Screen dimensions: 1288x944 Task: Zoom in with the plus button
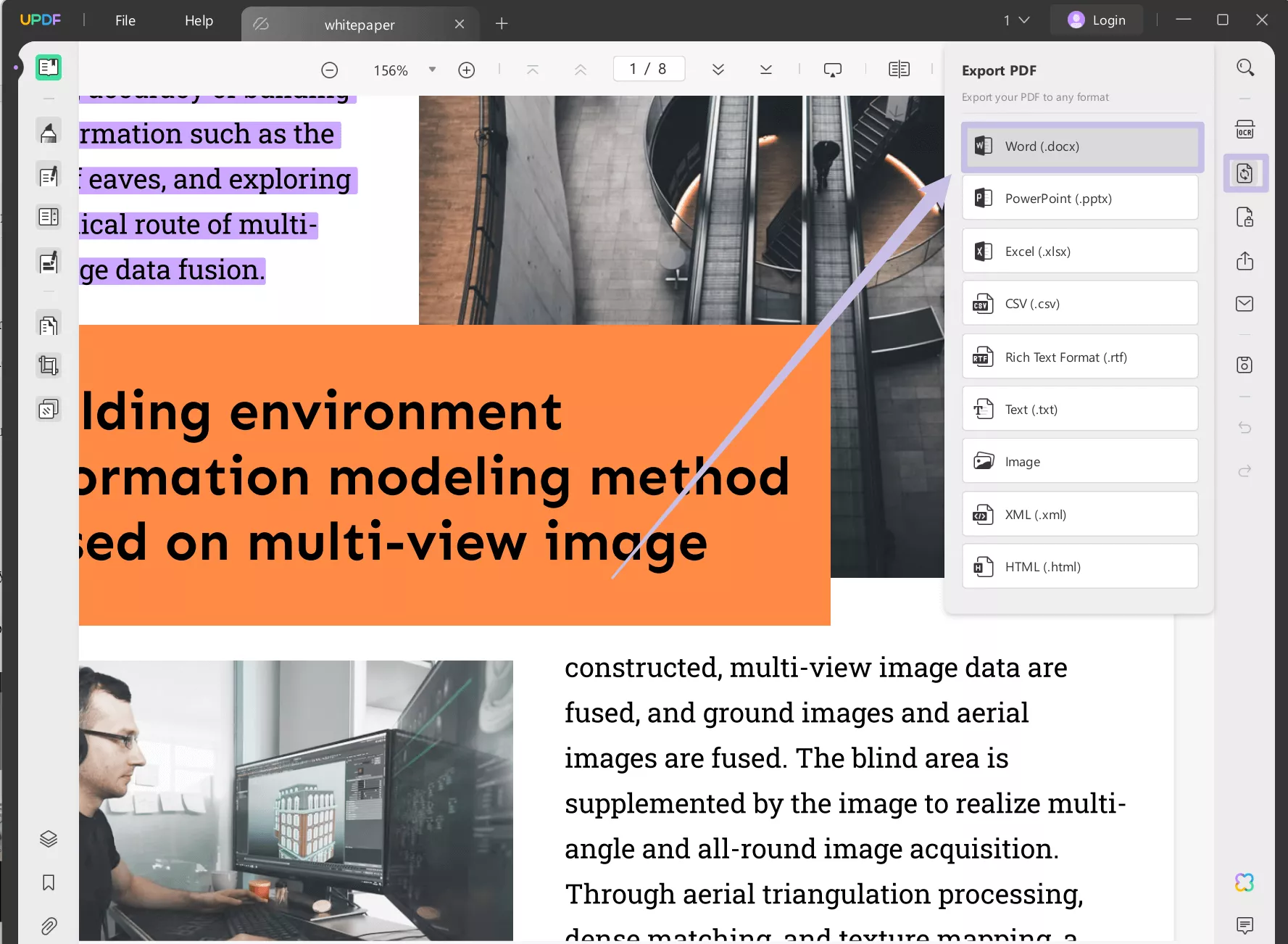(x=467, y=70)
